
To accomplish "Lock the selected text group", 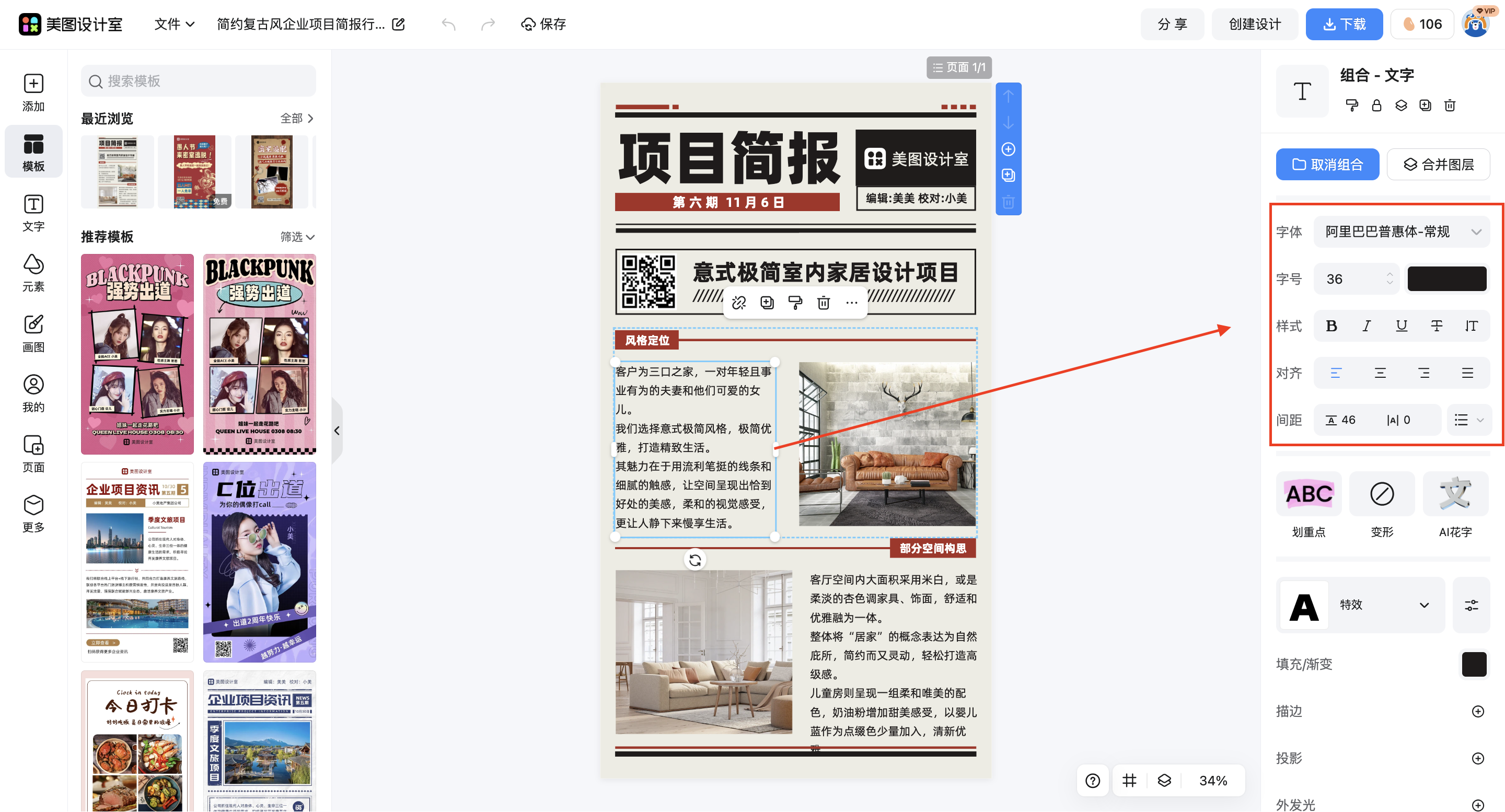I will click(1376, 106).
